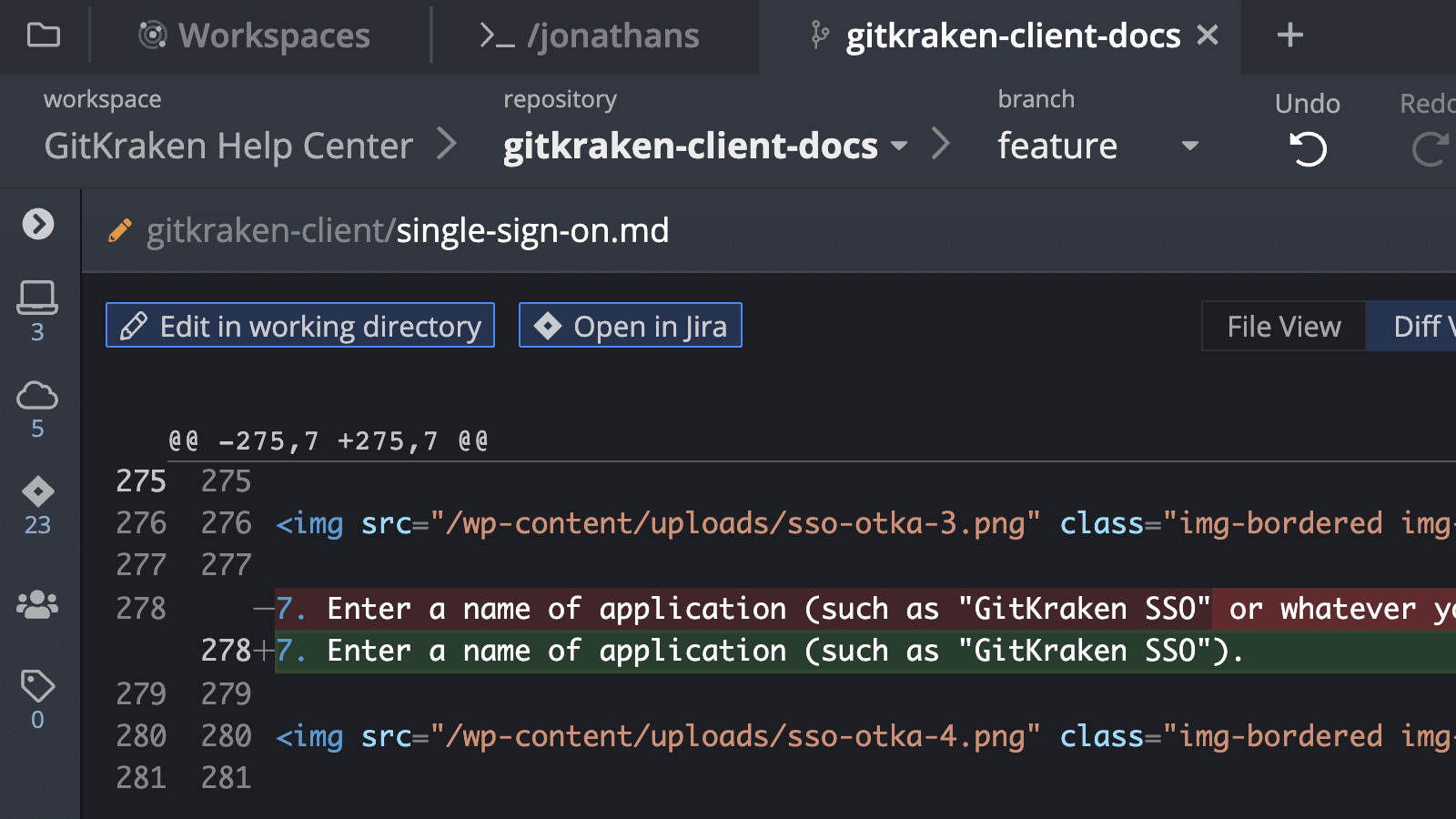Screen dimensions: 1456x819
Task: Switch to Diff View
Action: tap(1411, 326)
